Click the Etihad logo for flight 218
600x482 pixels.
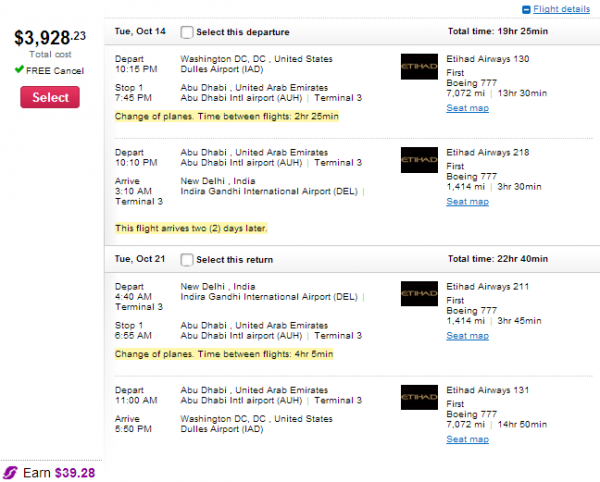coord(419,159)
